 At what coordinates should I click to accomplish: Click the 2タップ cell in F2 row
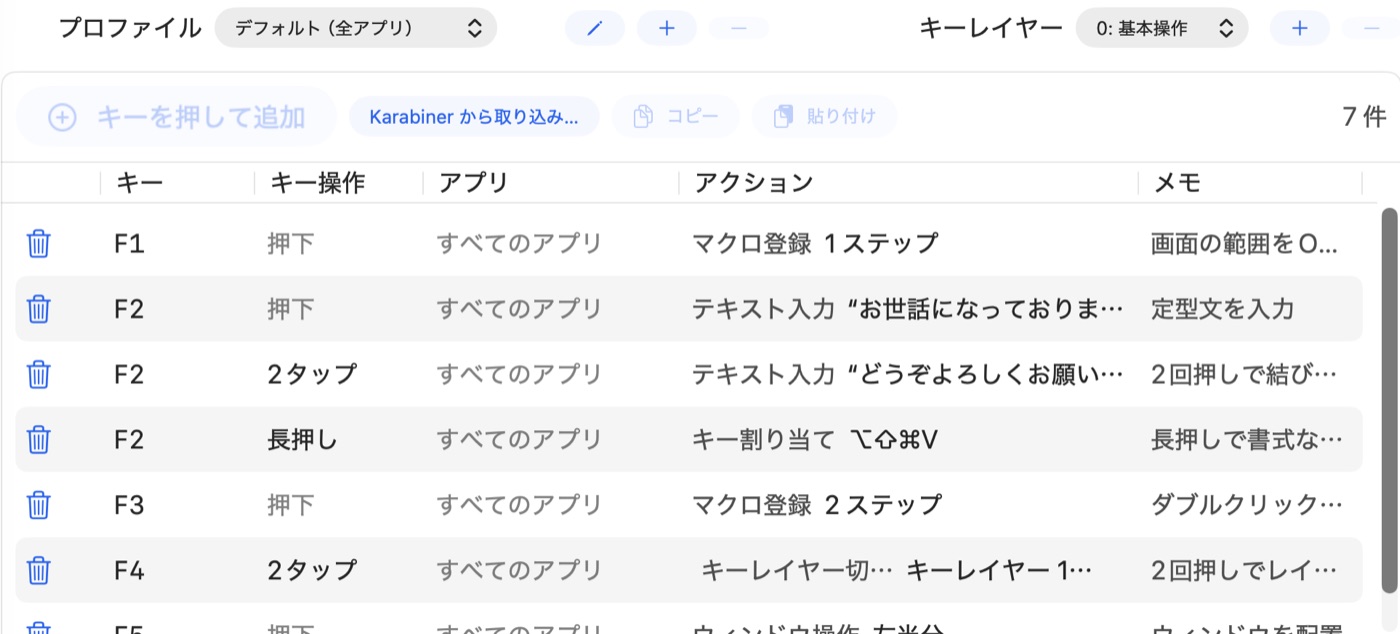click(x=312, y=374)
